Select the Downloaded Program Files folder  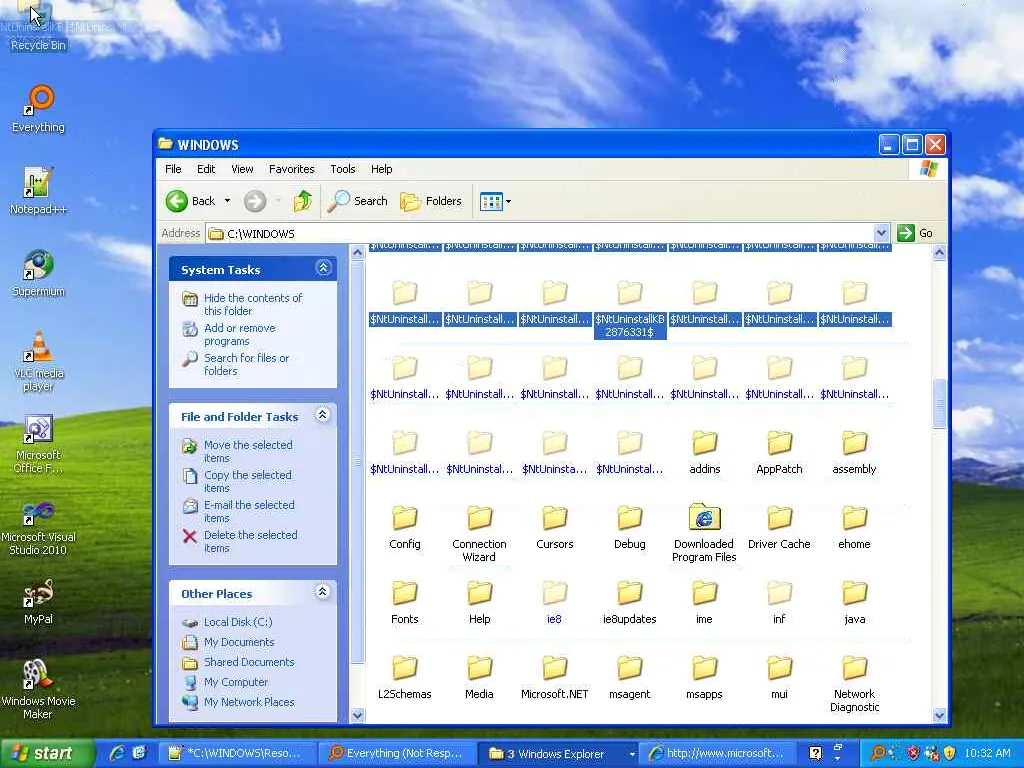[704, 533]
